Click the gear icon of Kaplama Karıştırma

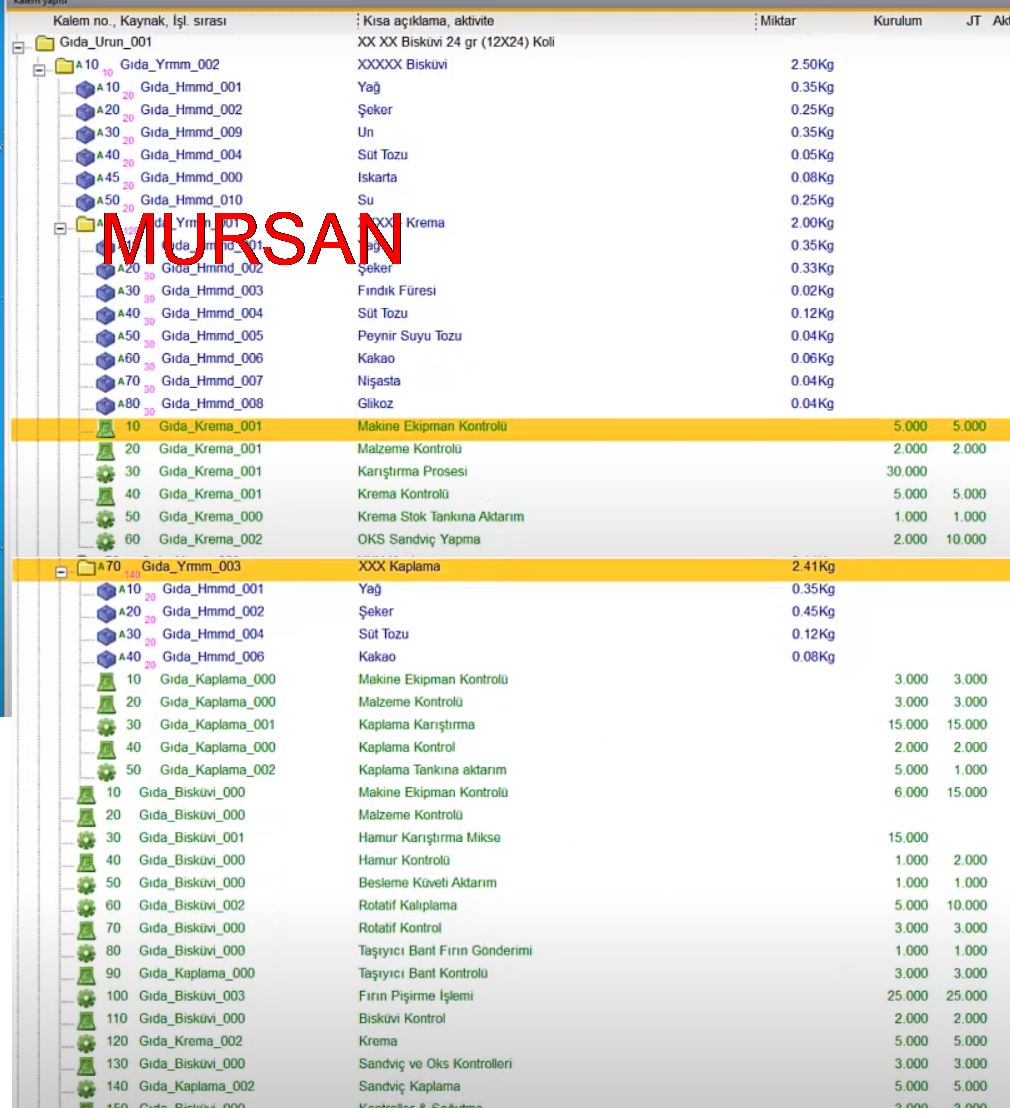point(106,726)
